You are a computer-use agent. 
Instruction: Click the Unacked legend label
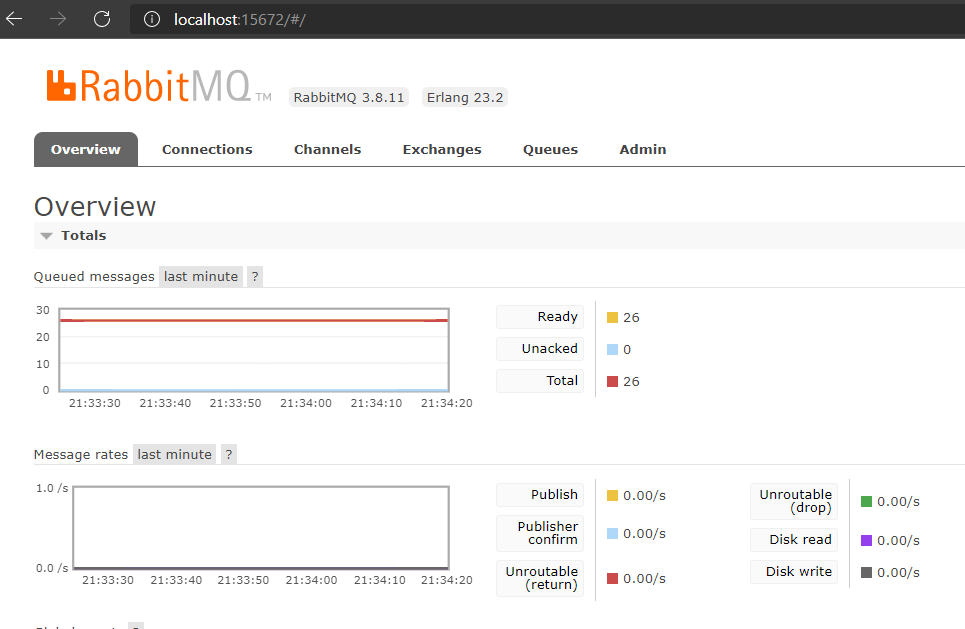540,349
